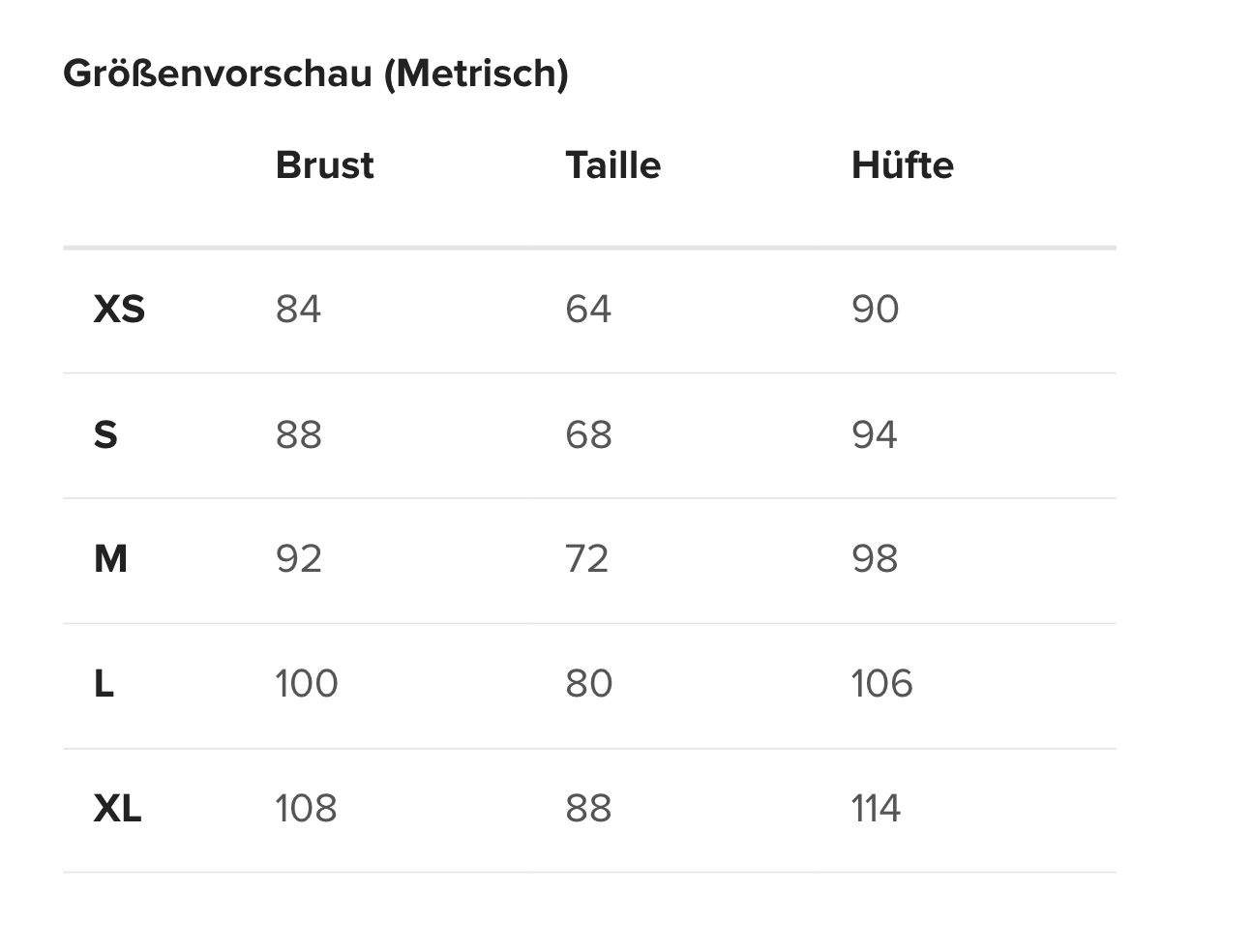The height and width of the screenshot is (952, 1252).
Task: Click the XL Brust value 108
Action: [306, 809]
